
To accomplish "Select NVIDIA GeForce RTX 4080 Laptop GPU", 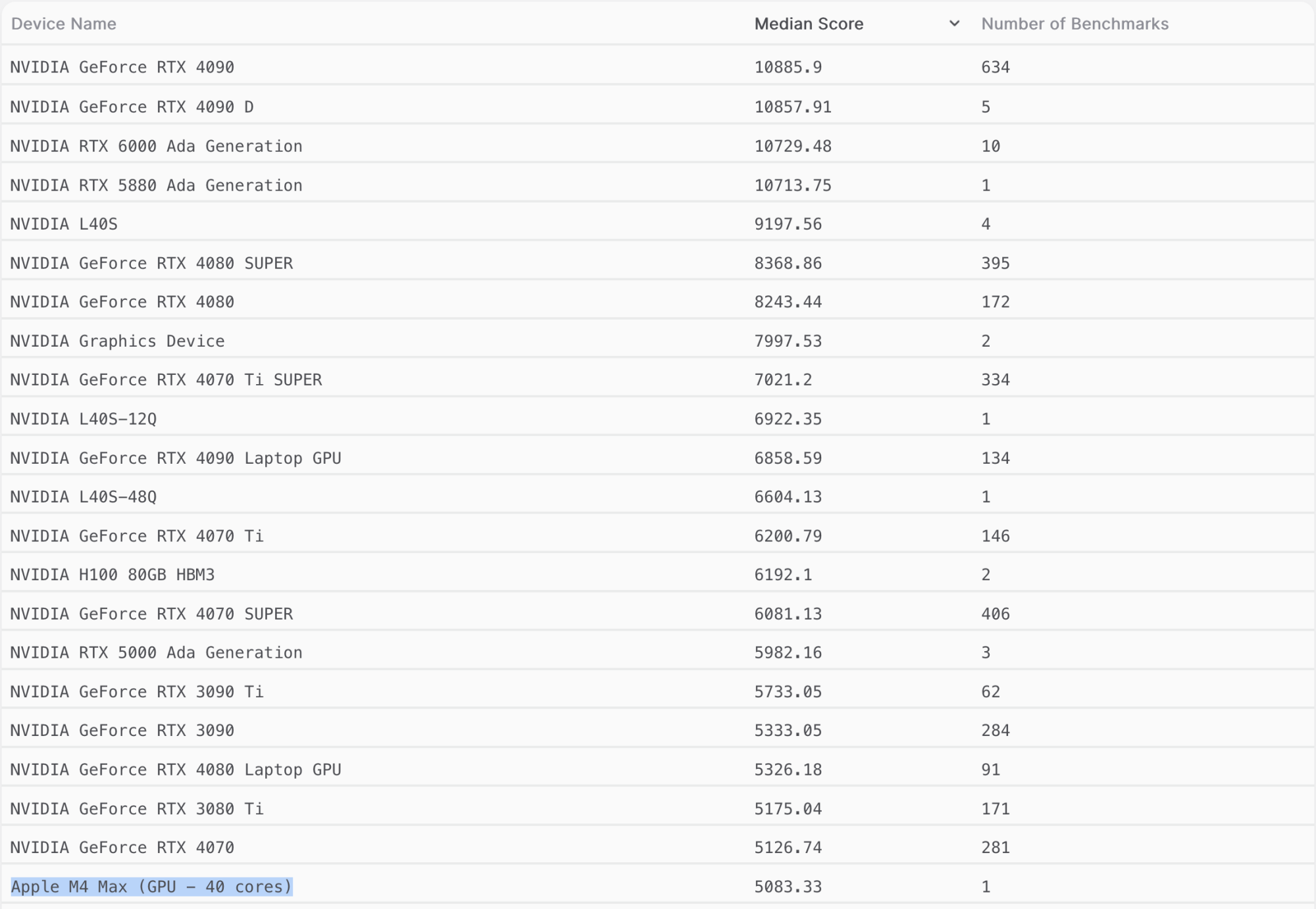I will pos(176,770).
